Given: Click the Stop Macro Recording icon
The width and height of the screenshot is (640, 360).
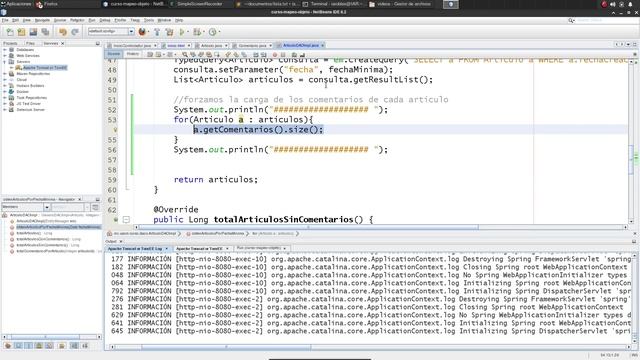Looking at the screenshot, I should pos(283,54).
